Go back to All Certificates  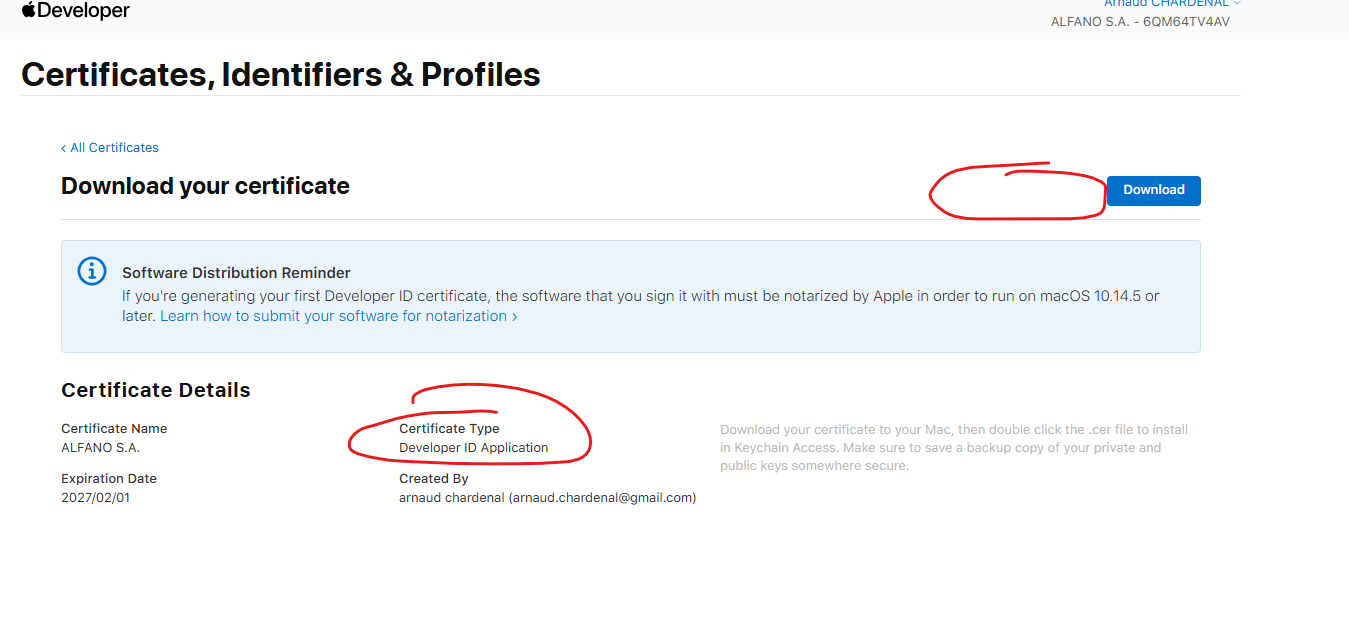[x=110, y=148]
